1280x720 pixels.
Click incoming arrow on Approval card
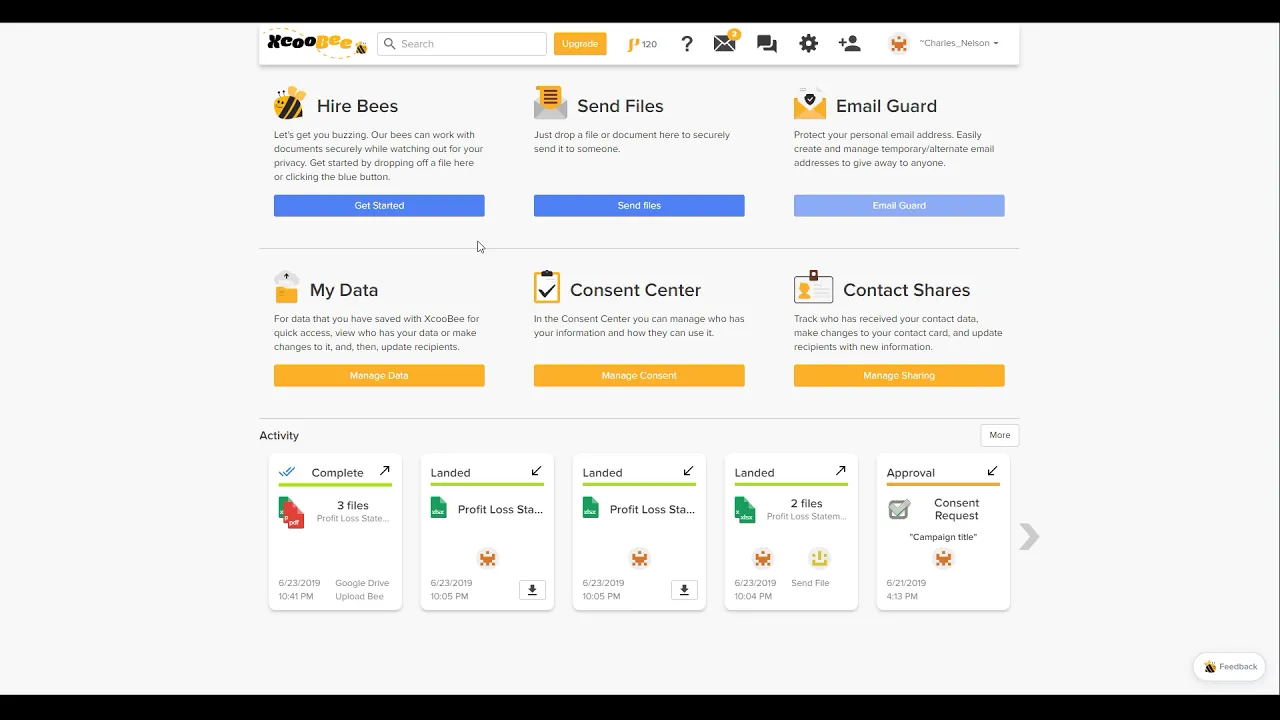point(992,471)
